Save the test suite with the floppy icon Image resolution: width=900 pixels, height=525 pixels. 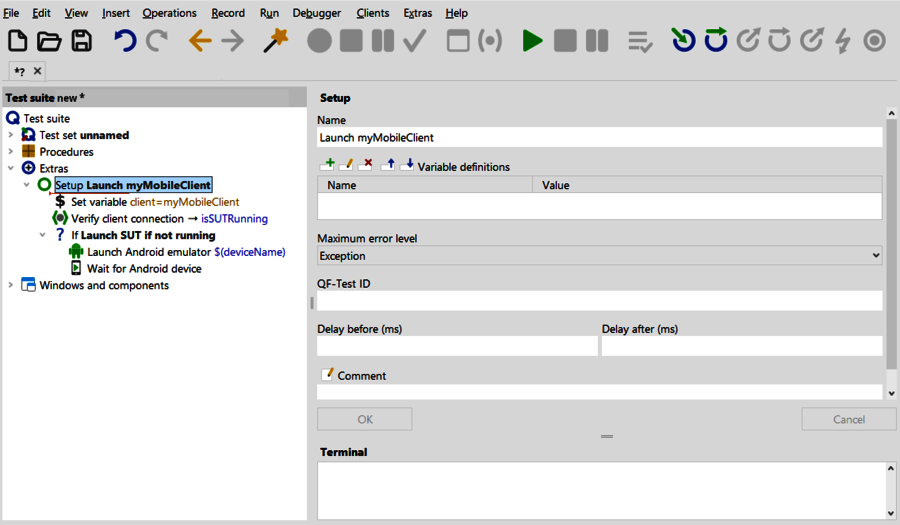point(81,41)
